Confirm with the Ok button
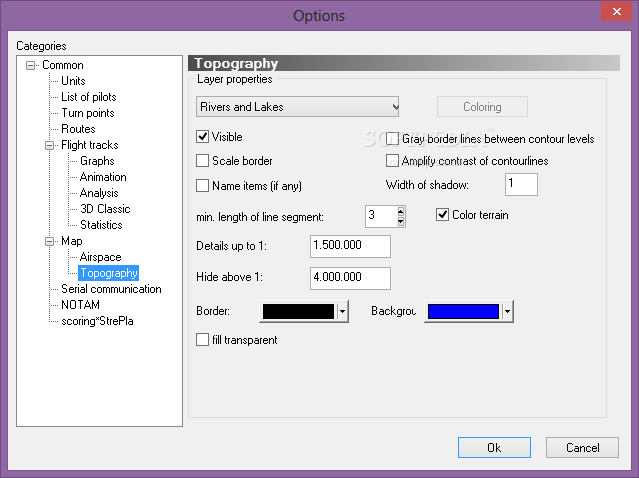 [494, 447]
